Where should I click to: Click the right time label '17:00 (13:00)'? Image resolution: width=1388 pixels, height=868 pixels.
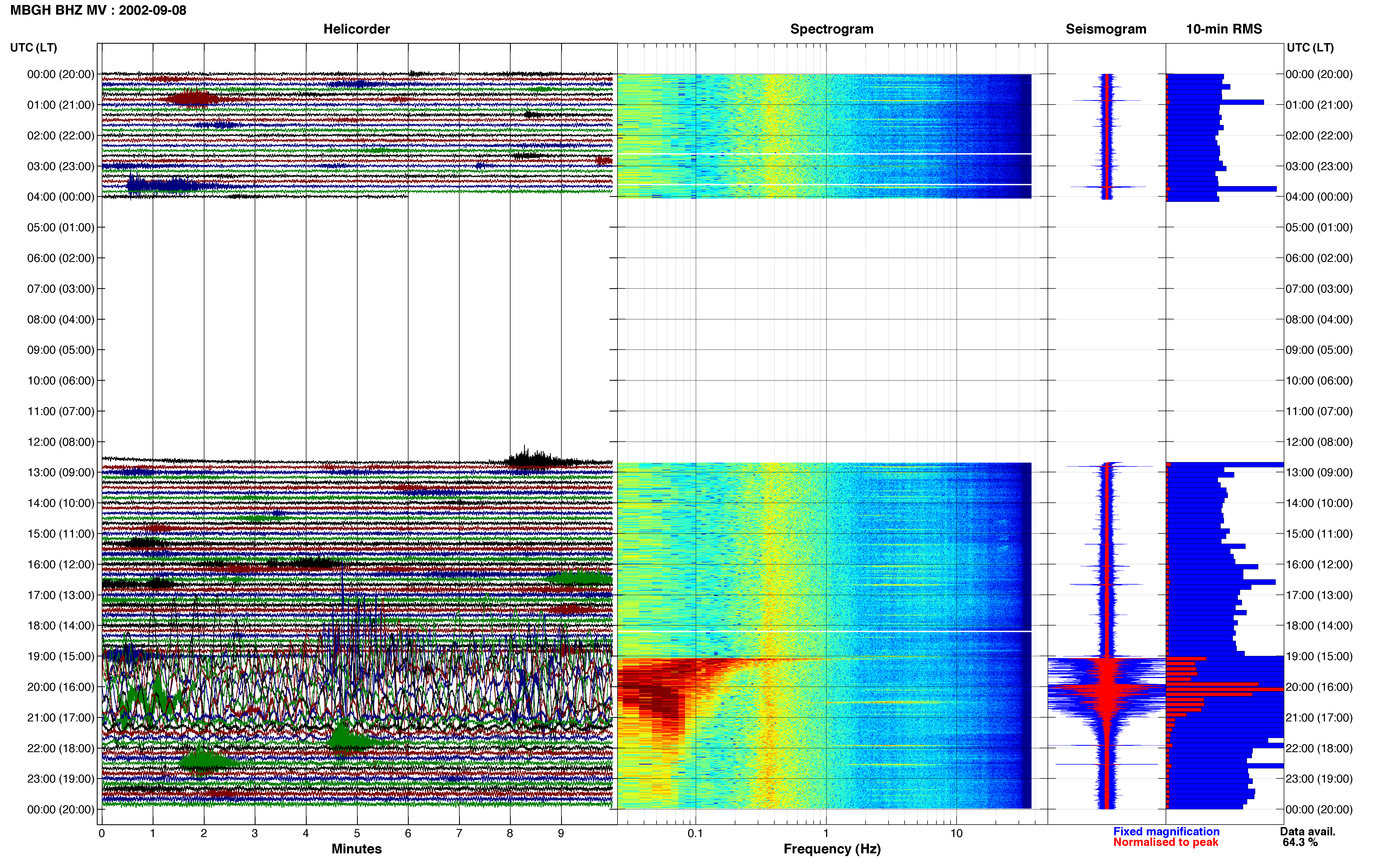coord(1319,595)
